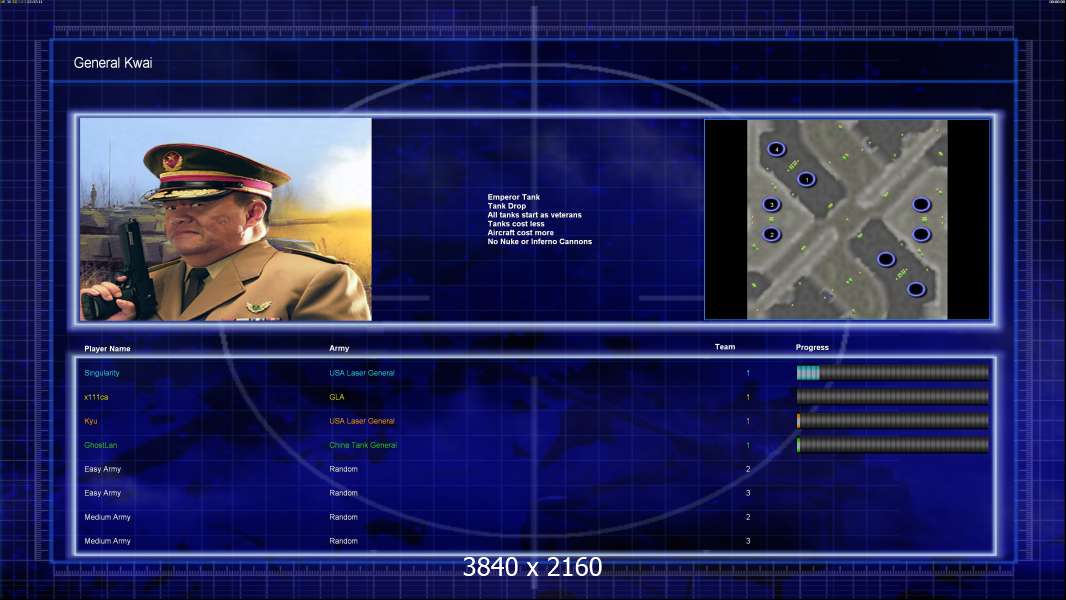The image size is (1066, 600).
Task: Click the Emperor Tank ability line
Action: click(513, 197)
